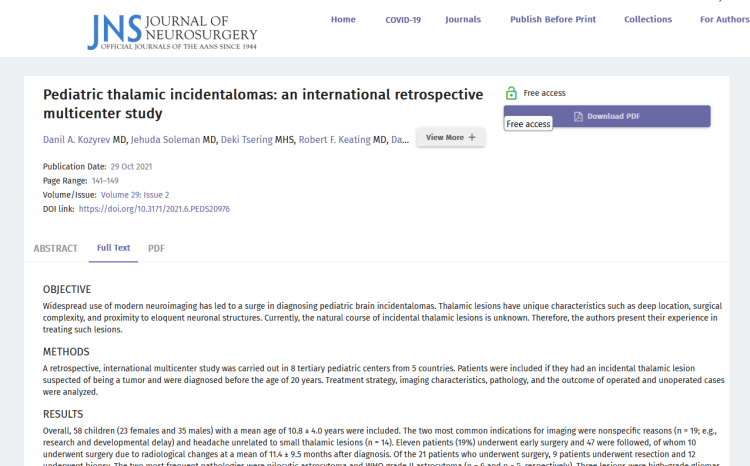The width and height of the screenshot is (750, 466).
Task: Expand the Journals navigation menu
Action: pos(463,20)
